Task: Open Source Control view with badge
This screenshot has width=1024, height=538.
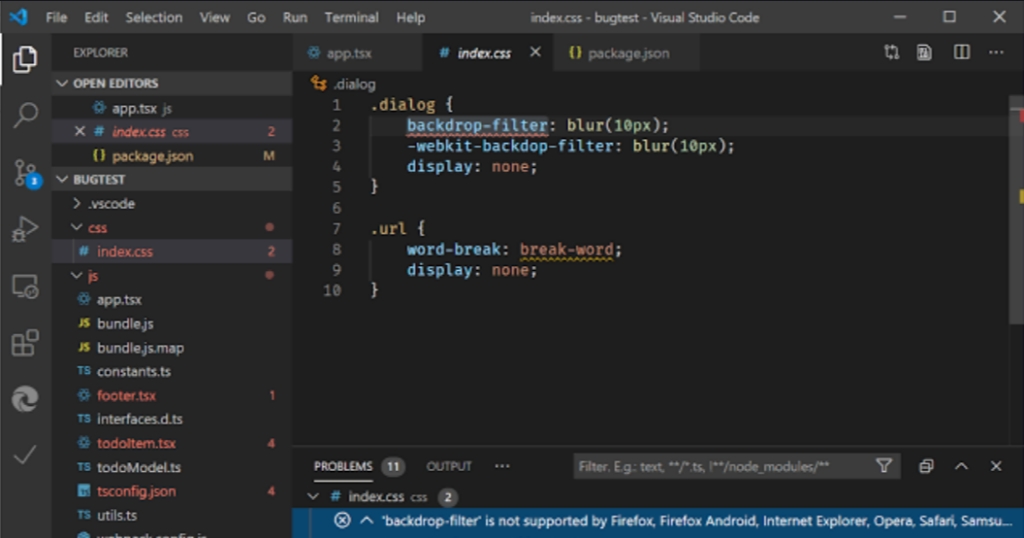Action: (x=26, y=173)
